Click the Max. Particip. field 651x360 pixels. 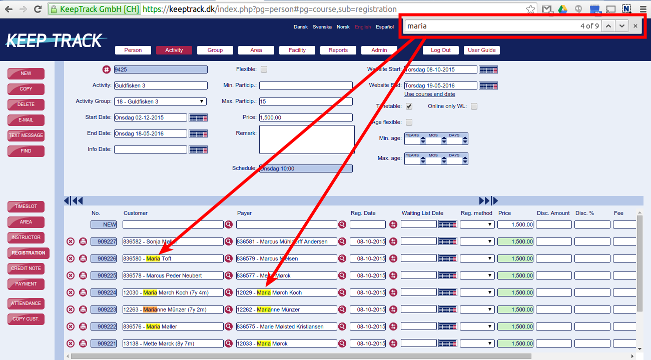click(x=306, y=101)
